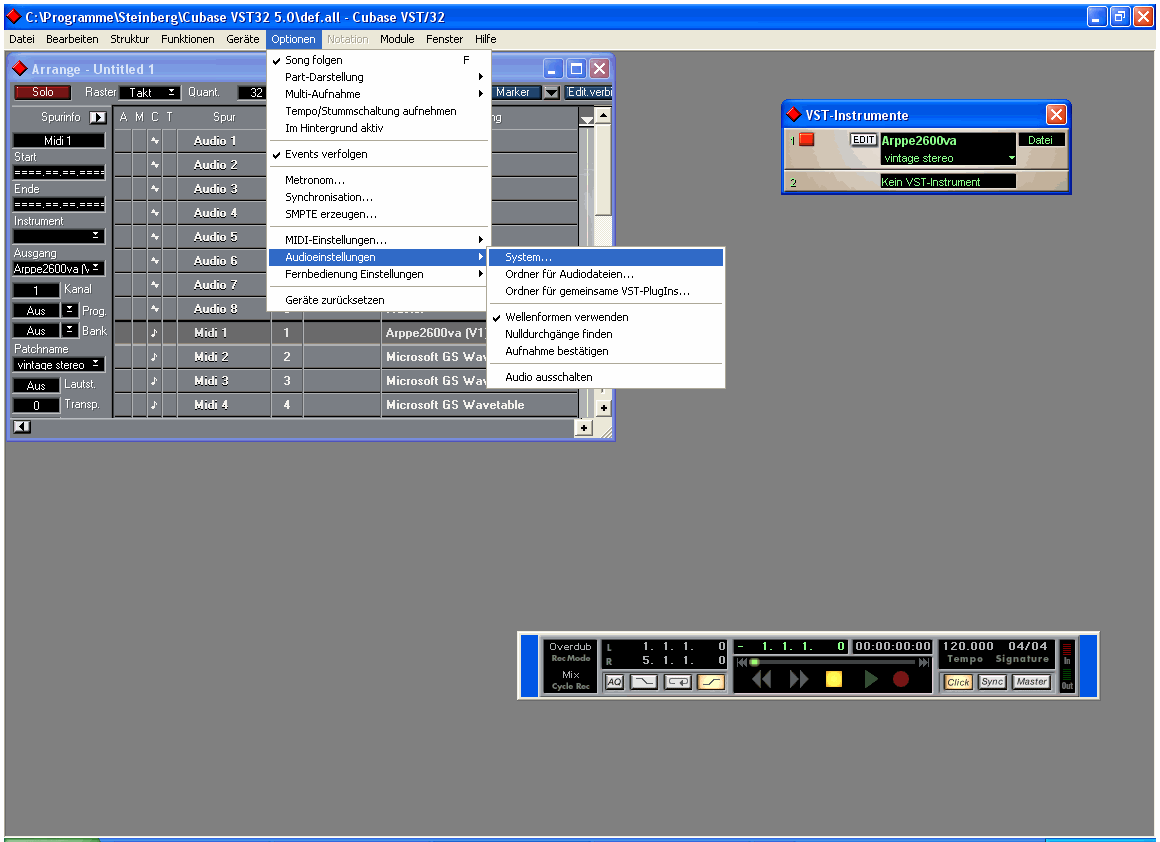
Task: Select Audio ausschalten in submenu
Action: 606,377
